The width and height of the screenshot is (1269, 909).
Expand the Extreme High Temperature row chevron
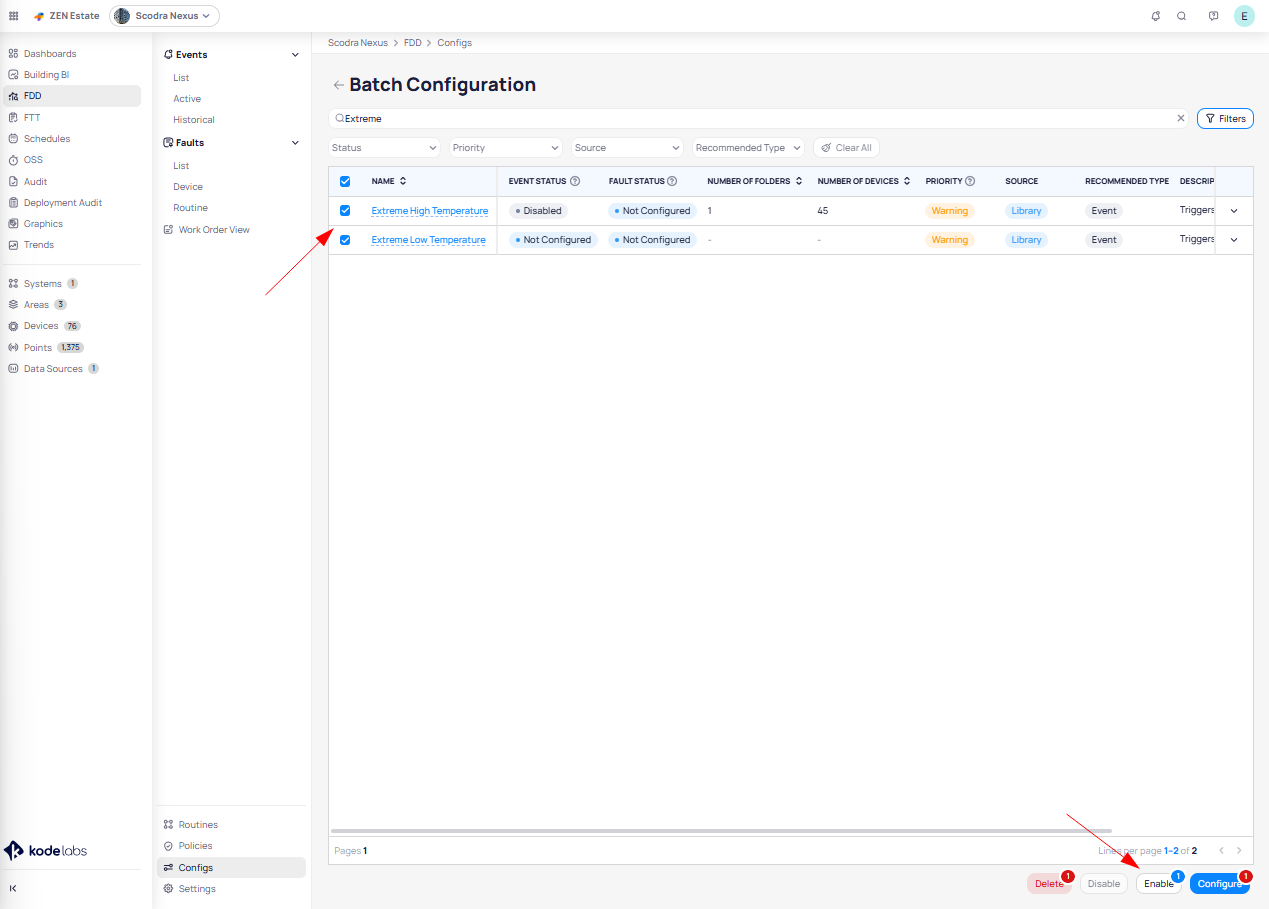[x=1233, y=211]
